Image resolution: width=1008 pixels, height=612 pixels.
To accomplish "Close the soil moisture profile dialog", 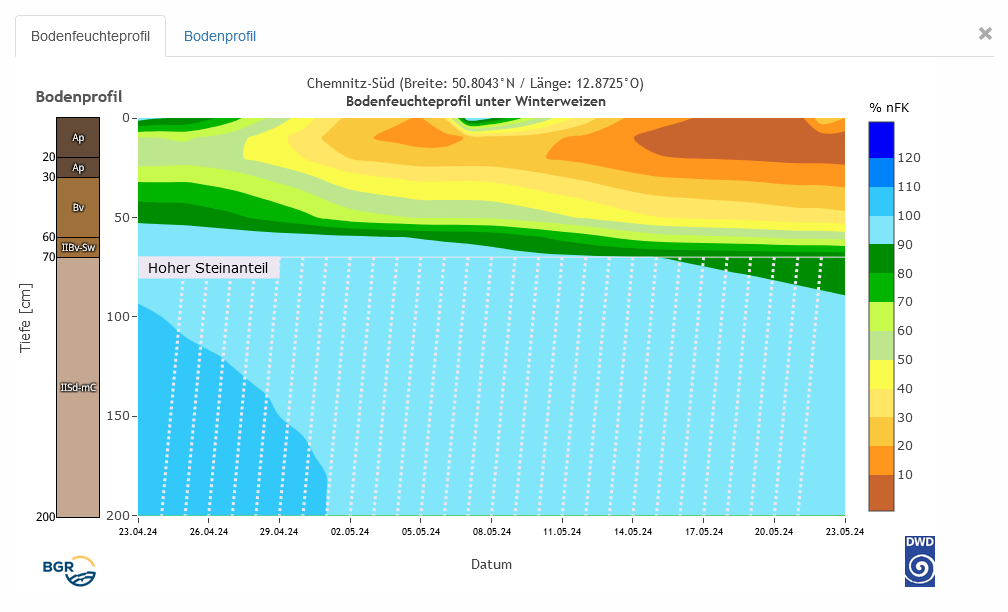I will (985, 34).
